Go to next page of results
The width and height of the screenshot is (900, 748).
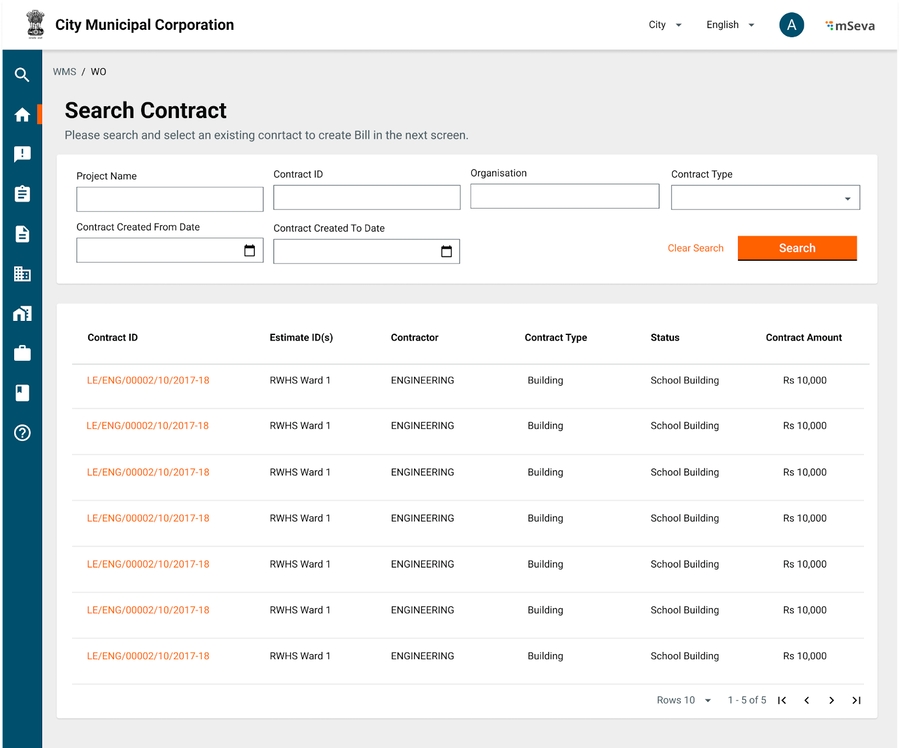[x=831, y=701]
